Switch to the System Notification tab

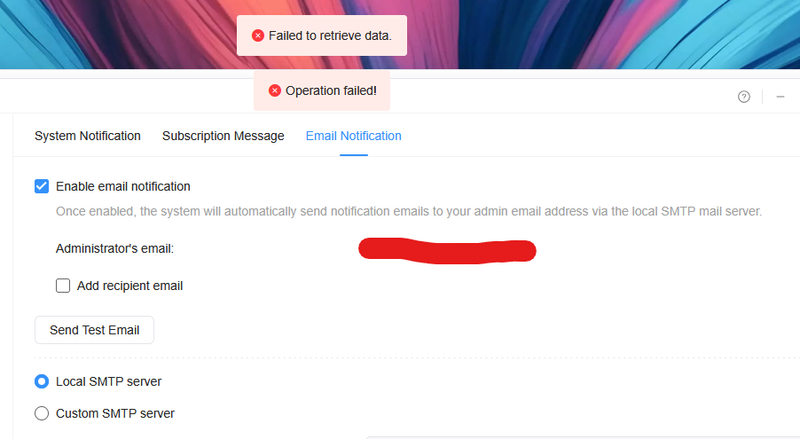click(x=87, y=136)
